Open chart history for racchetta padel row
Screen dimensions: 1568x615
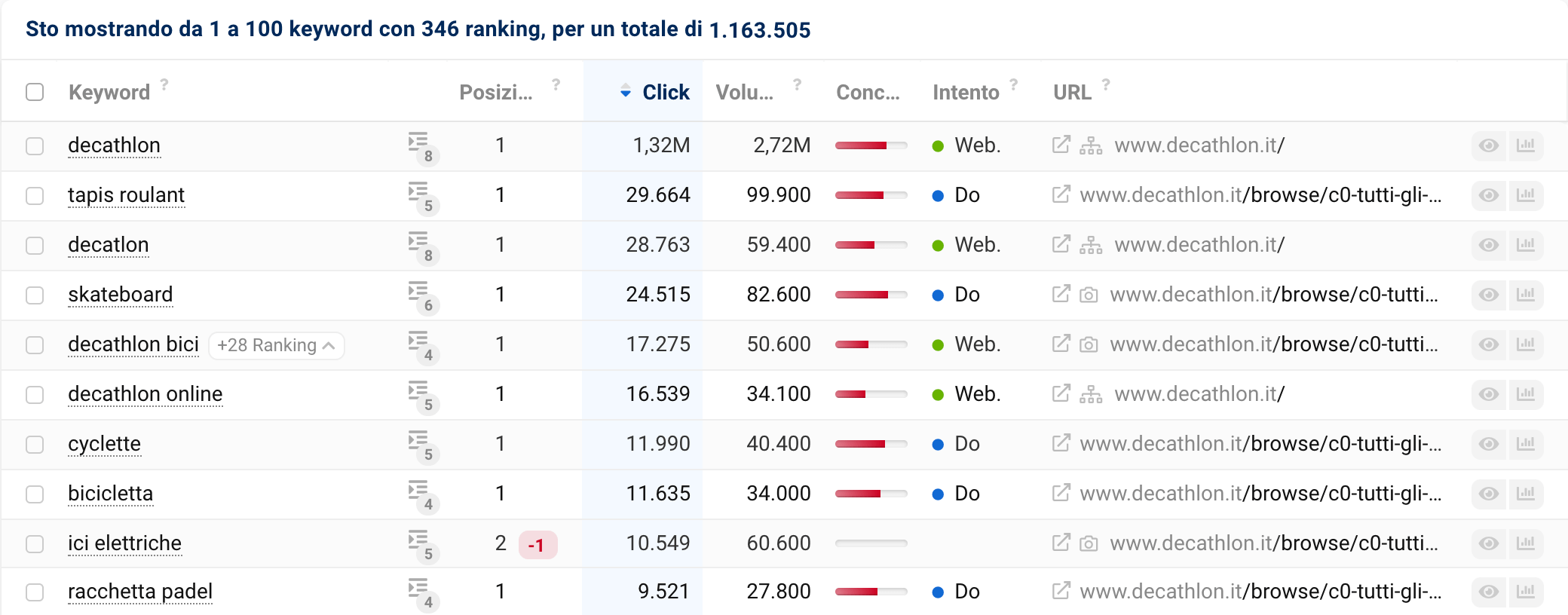pos(1526,592)
